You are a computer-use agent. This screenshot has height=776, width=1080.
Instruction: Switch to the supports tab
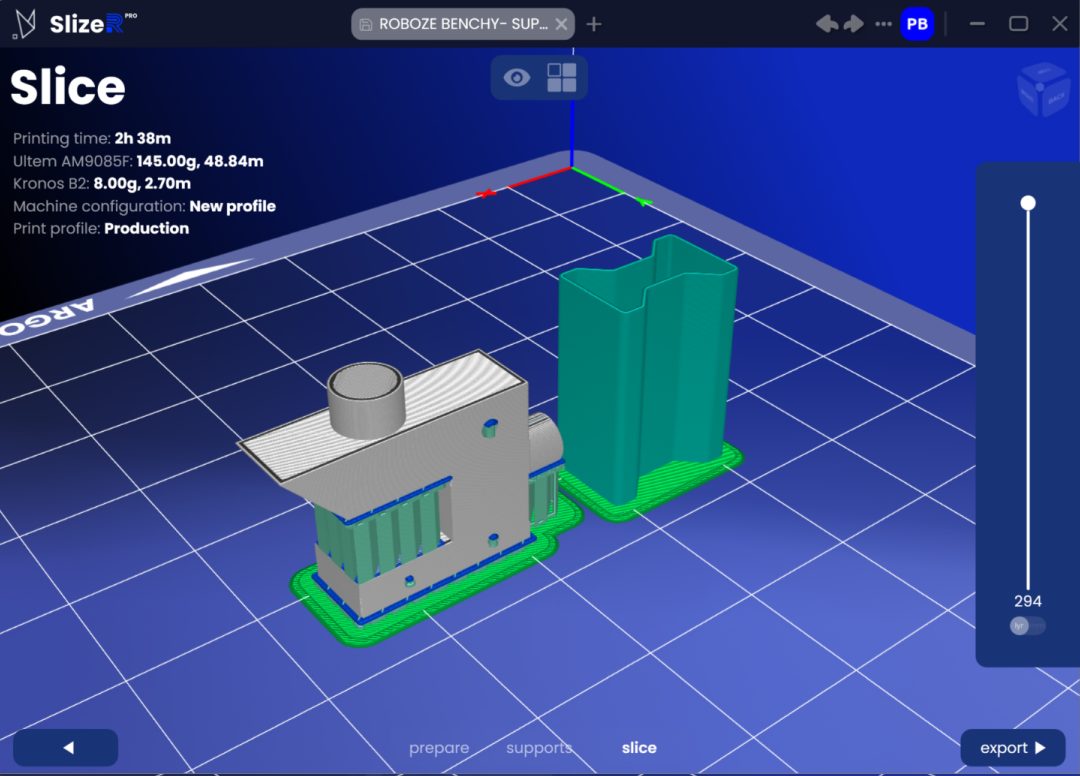point(538,747)
